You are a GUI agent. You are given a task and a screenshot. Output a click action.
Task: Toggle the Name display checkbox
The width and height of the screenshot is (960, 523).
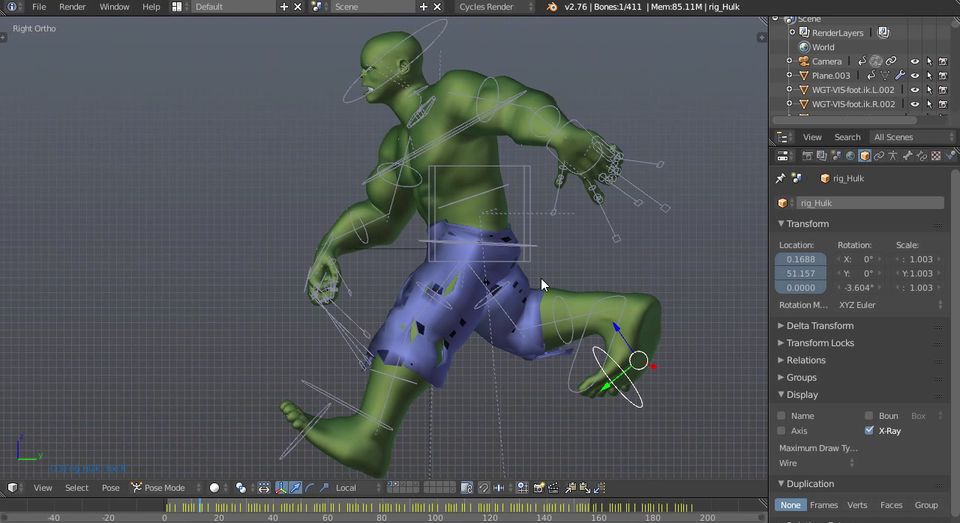point(781,415)
